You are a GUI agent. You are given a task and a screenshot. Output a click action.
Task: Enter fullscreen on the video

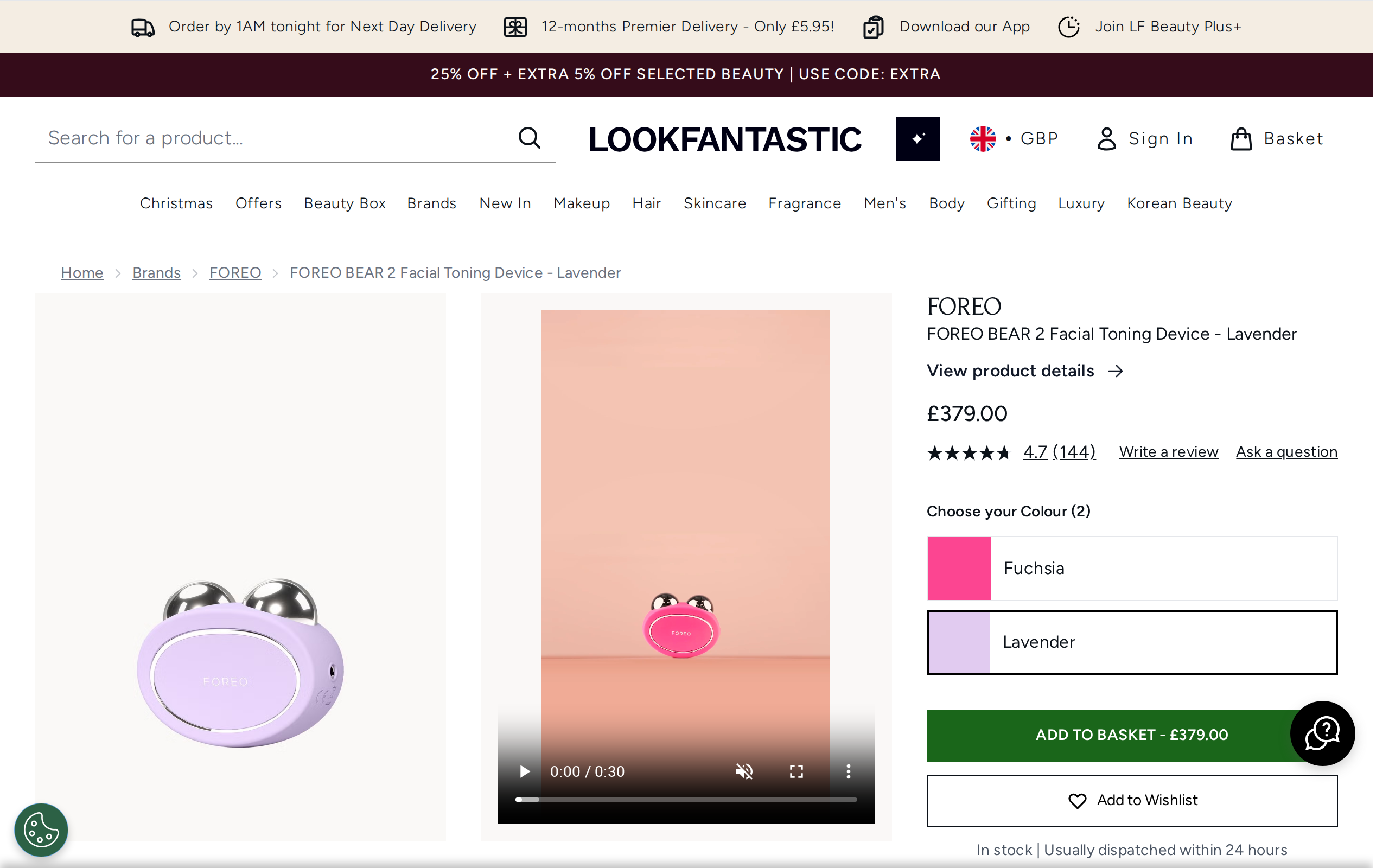[796, 771]
